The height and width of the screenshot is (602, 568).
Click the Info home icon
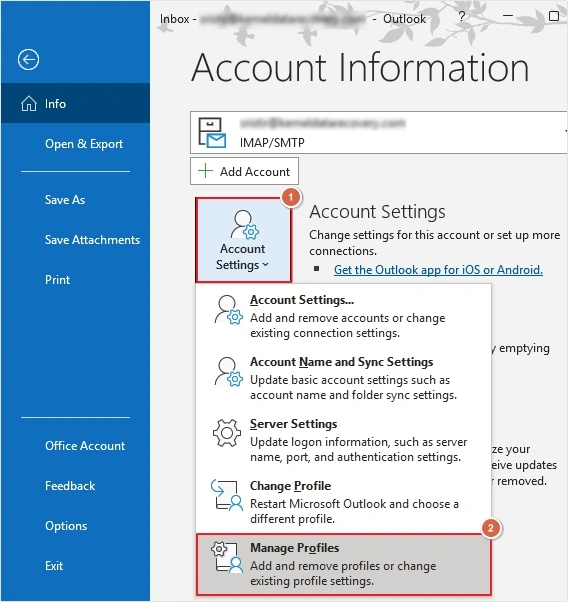[x=29, y=104]
